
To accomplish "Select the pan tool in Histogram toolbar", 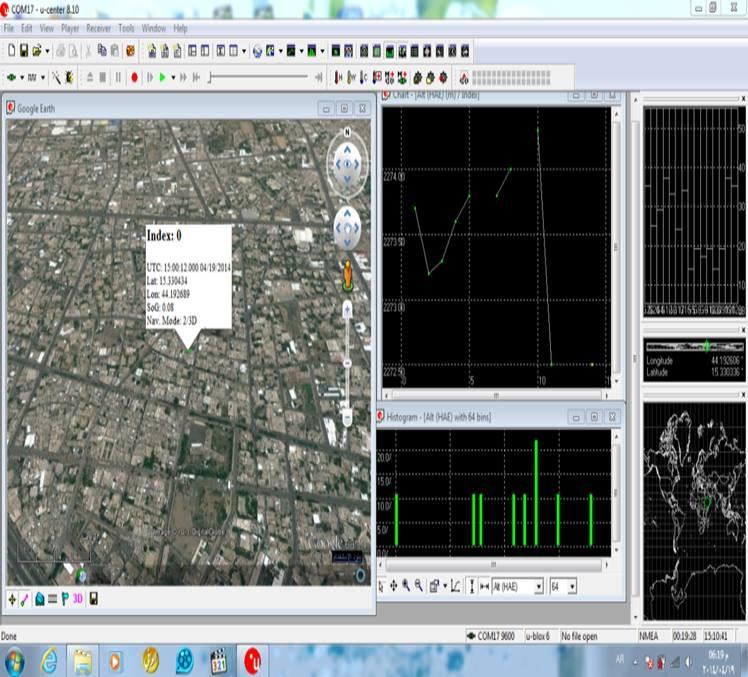I will pos(394,585).
